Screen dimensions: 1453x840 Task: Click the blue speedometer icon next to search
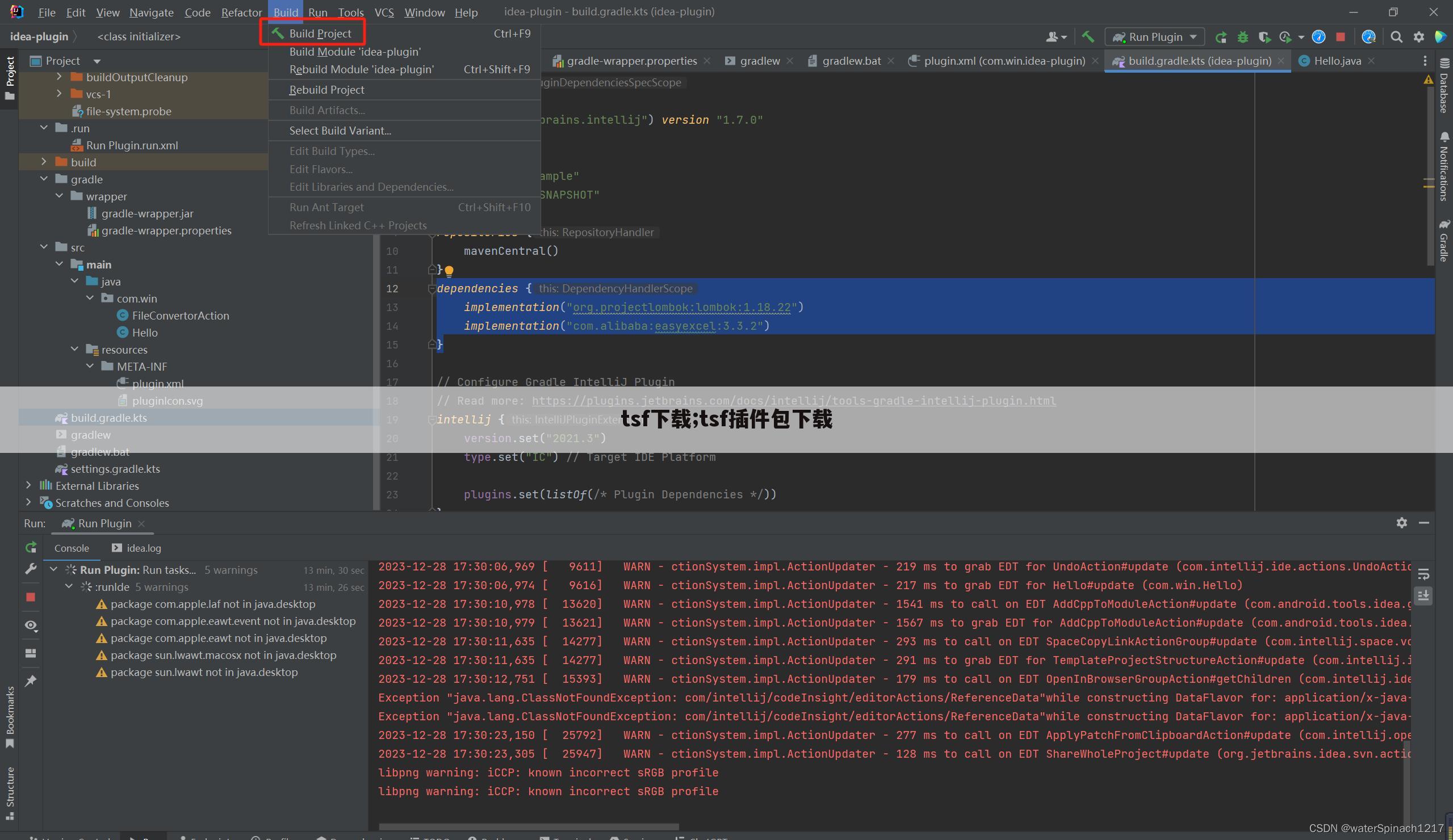(1368, 37)
